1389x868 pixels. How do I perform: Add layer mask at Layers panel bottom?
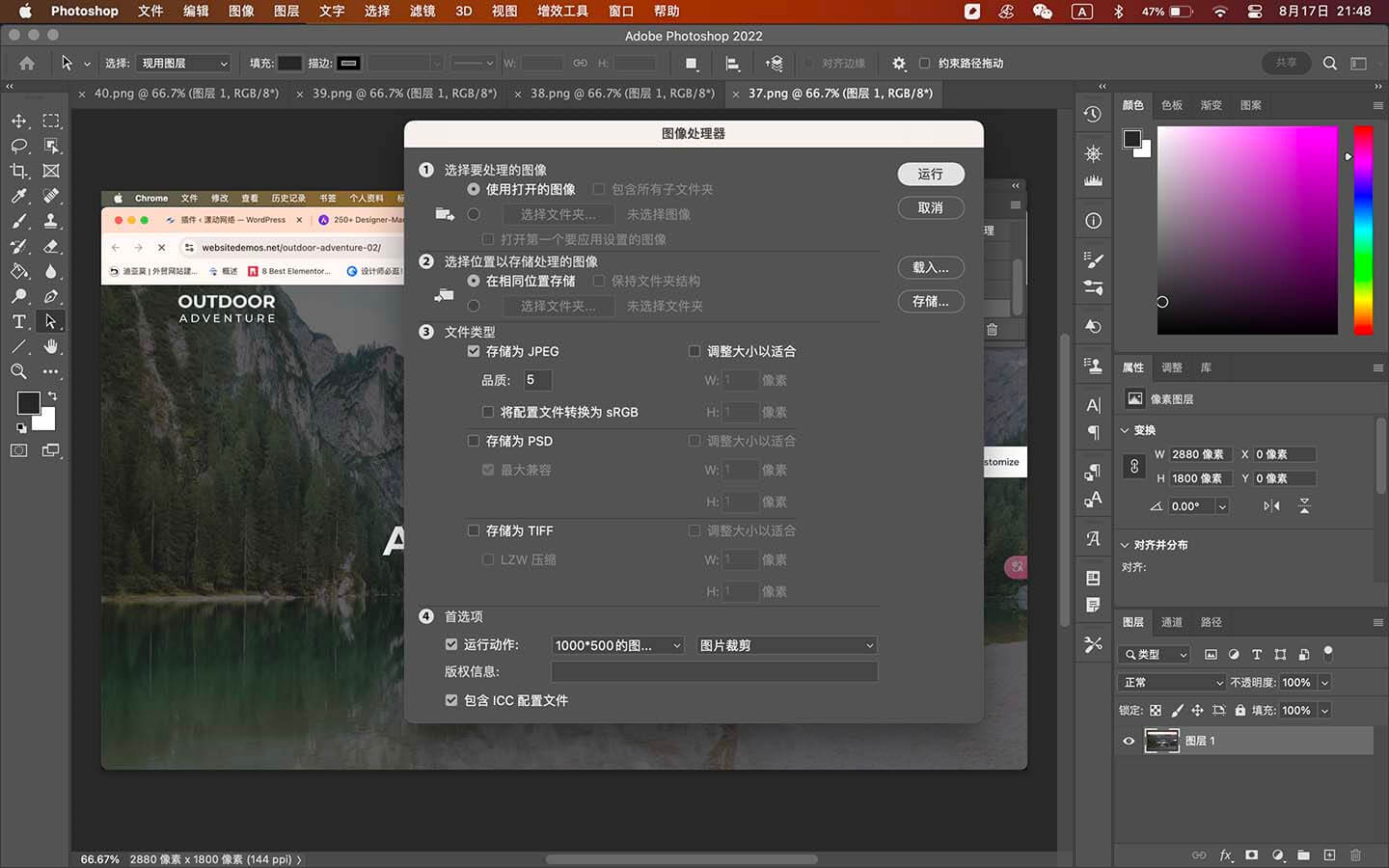click(1251, 854)
